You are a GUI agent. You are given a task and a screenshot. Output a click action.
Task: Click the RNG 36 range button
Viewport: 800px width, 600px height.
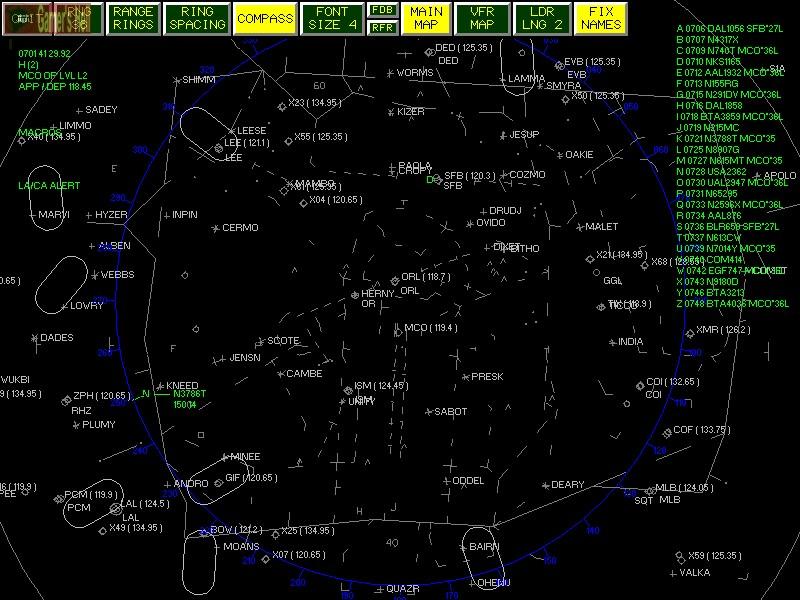click(79, 18)
